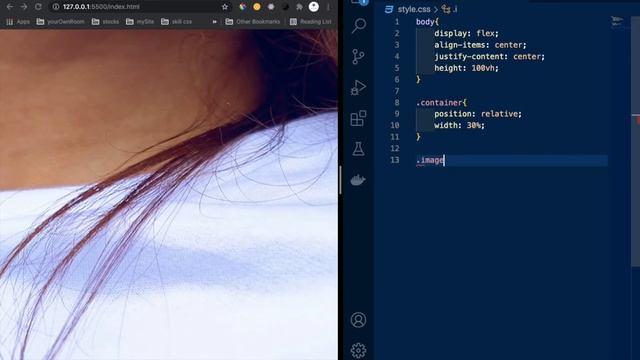The width and height of the screenshot is (640, 360).
Task: Open Testing flask icon in activity bar
Action: 358,149
